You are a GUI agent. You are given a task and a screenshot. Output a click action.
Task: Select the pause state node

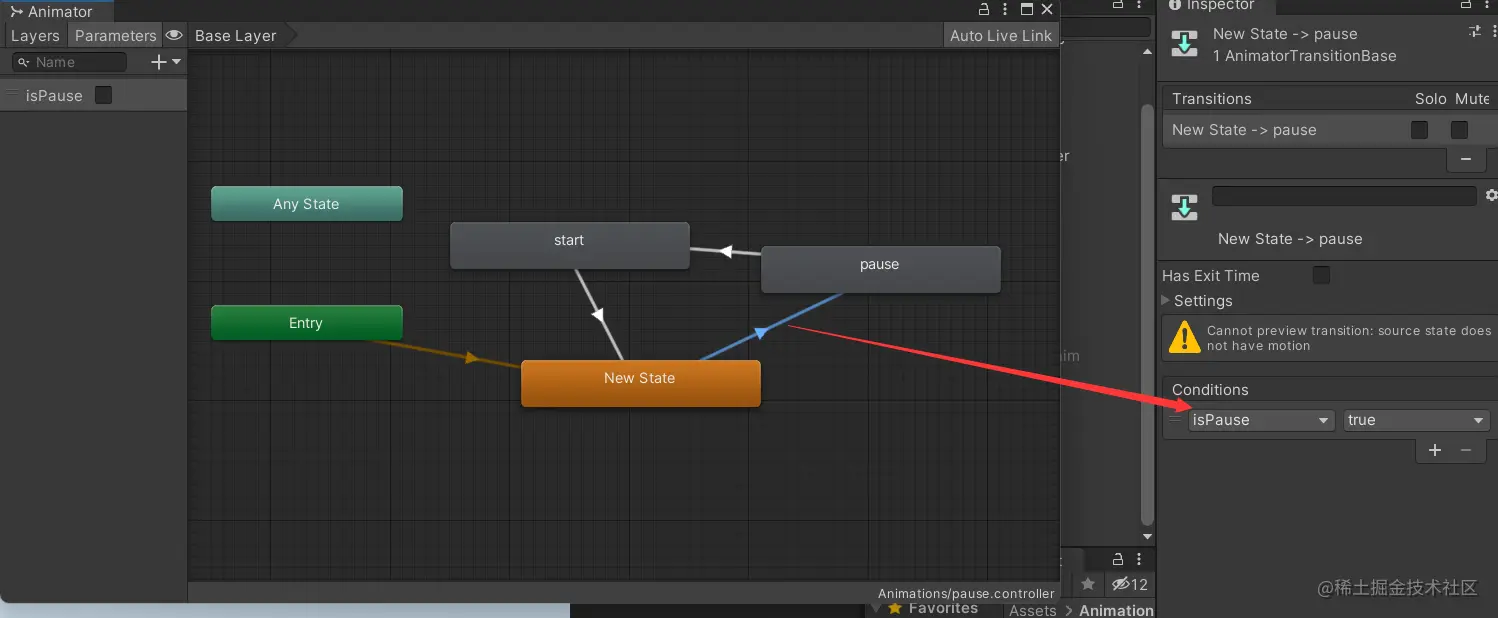click(x=880, y=269)
